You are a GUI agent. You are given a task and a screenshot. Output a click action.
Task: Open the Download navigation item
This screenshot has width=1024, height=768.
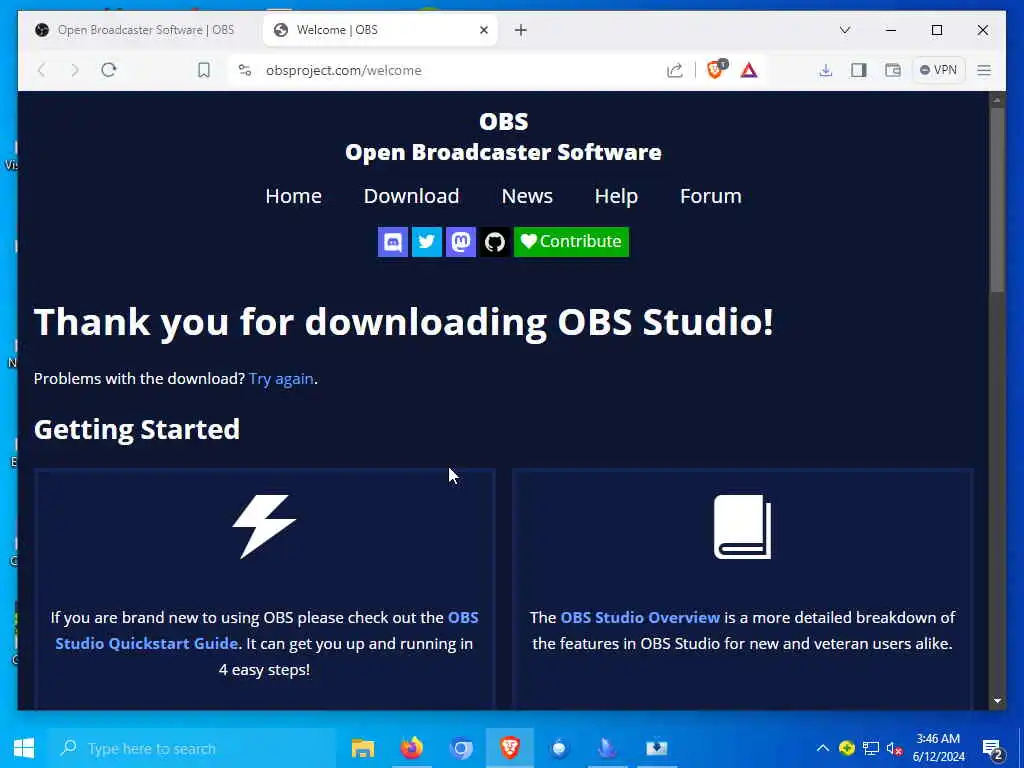411,196
